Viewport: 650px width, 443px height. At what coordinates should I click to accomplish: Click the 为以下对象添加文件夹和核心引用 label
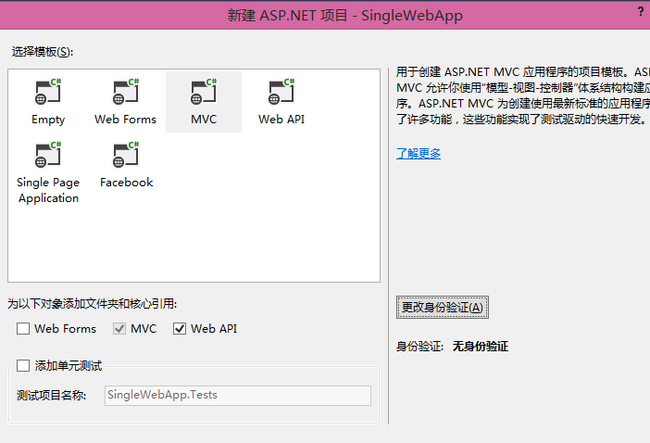92,304
